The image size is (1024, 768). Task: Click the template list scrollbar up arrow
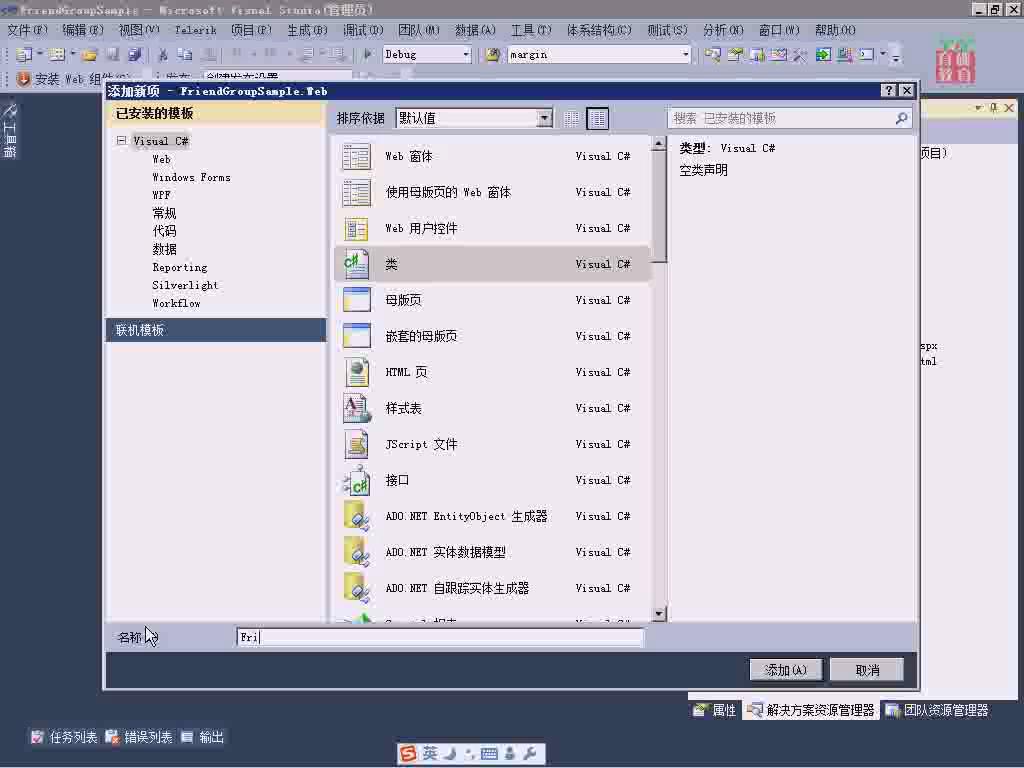click(658, 143)
